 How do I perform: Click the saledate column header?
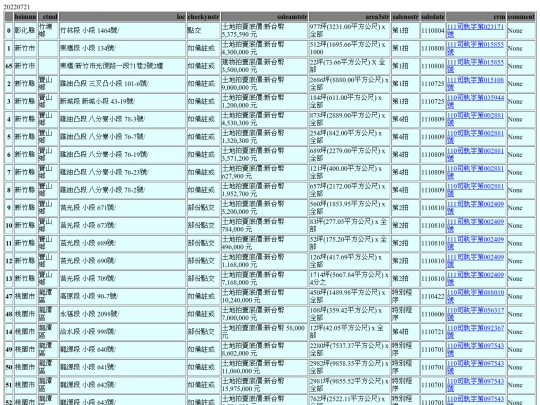click(x=433, y=17)
